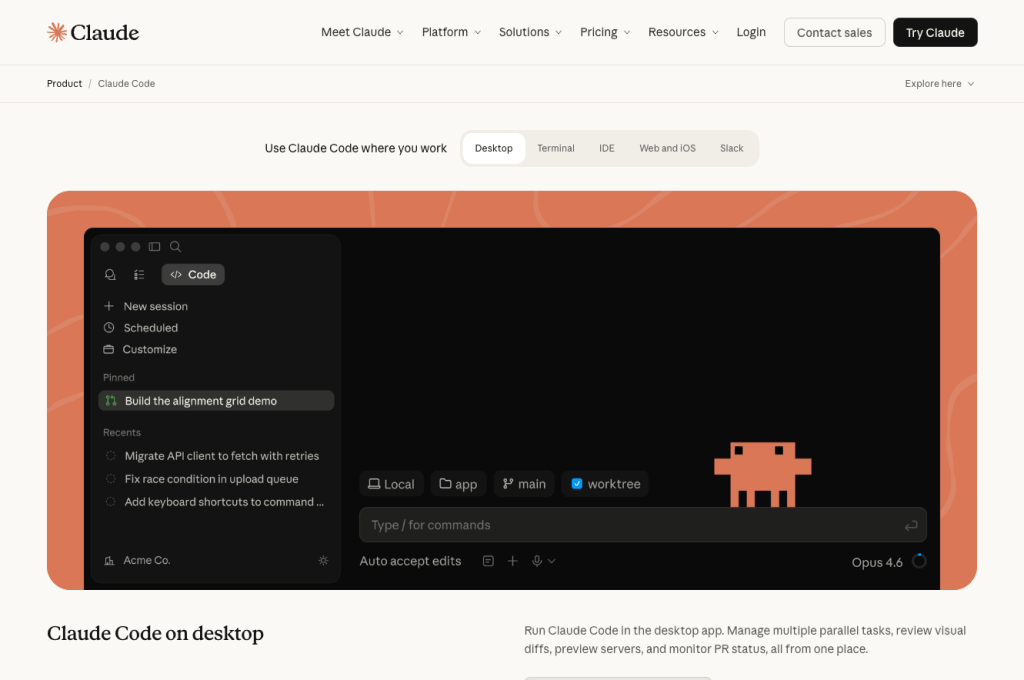This screenshot has height=680, width=1024.
Task: Toggle the worktree checkbox
Action: (577, 483)
